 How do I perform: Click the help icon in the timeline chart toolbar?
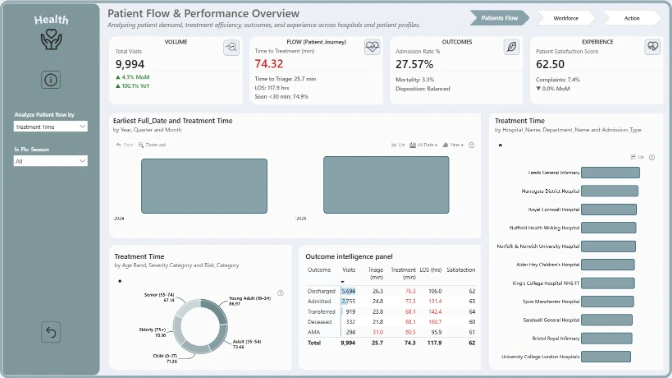pyautogui.click(x=471, y=145)
